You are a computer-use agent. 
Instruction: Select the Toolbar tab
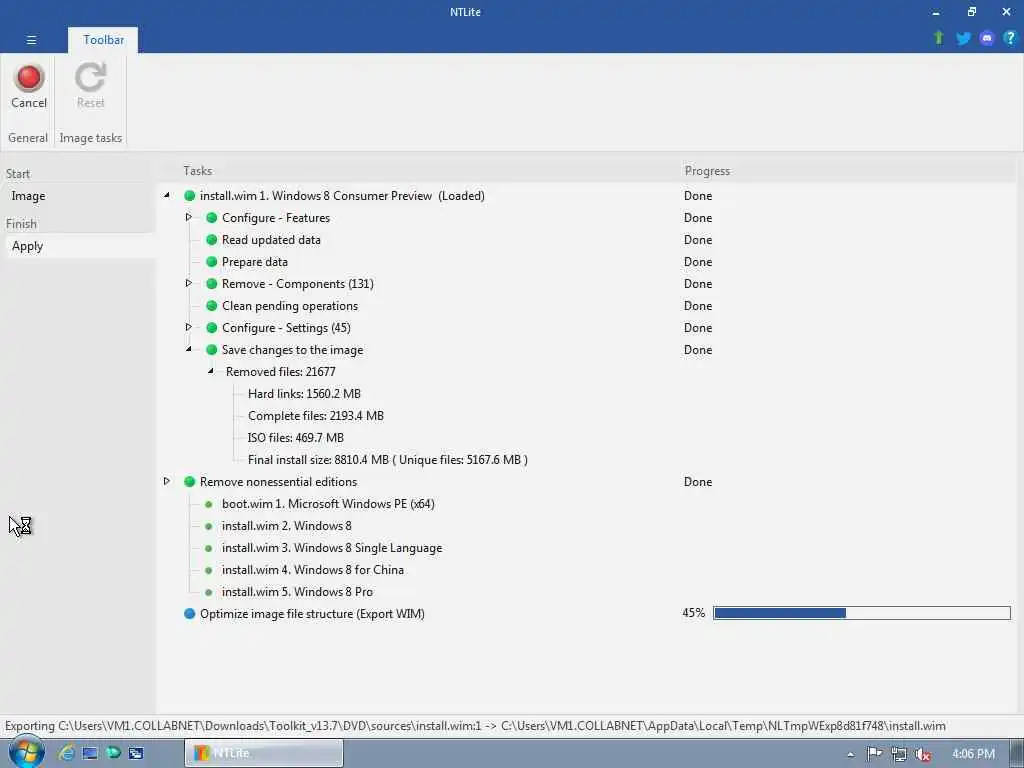[x=103, y=40]
